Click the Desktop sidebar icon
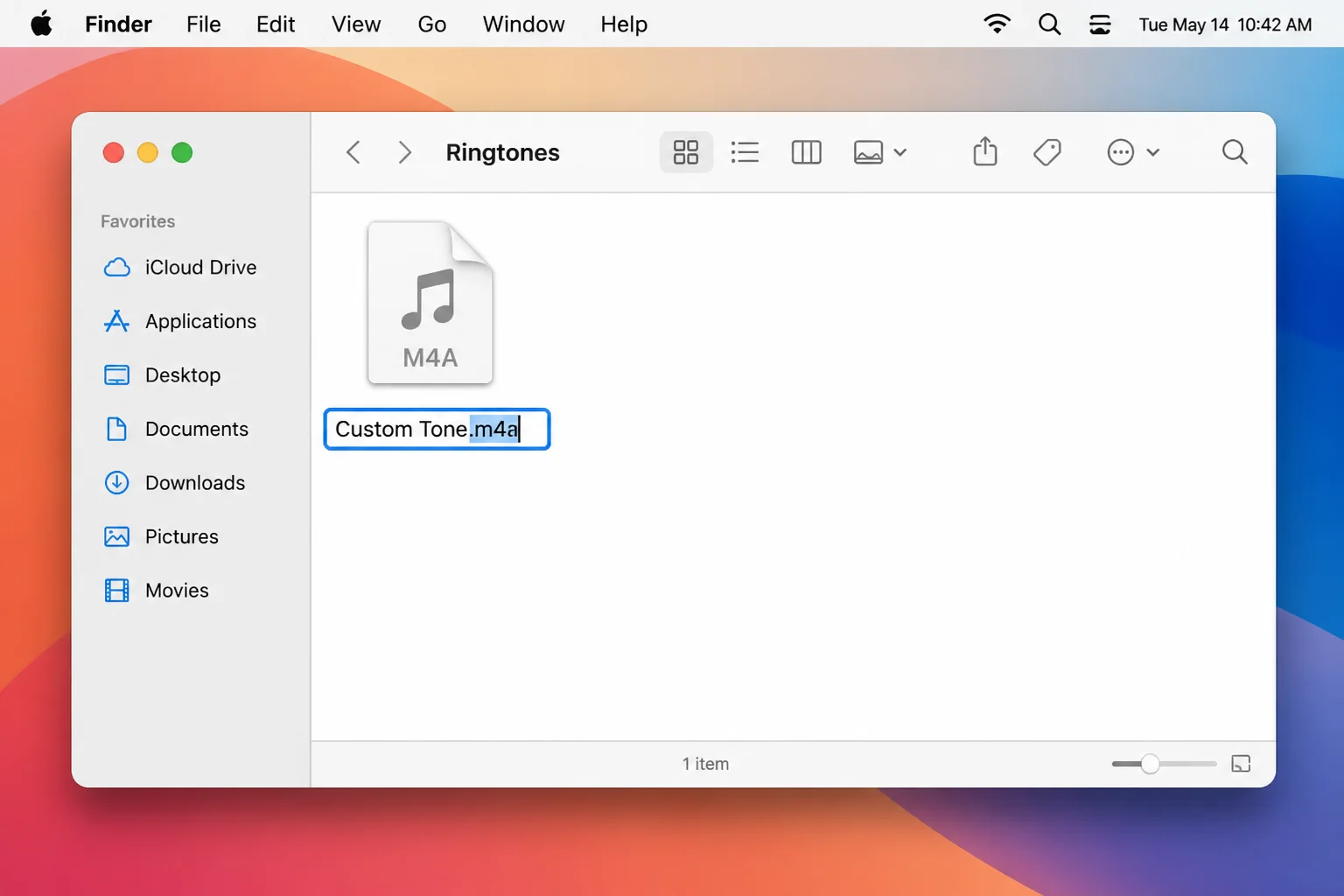Screen dimensions: 1344x896 point(116,375)
